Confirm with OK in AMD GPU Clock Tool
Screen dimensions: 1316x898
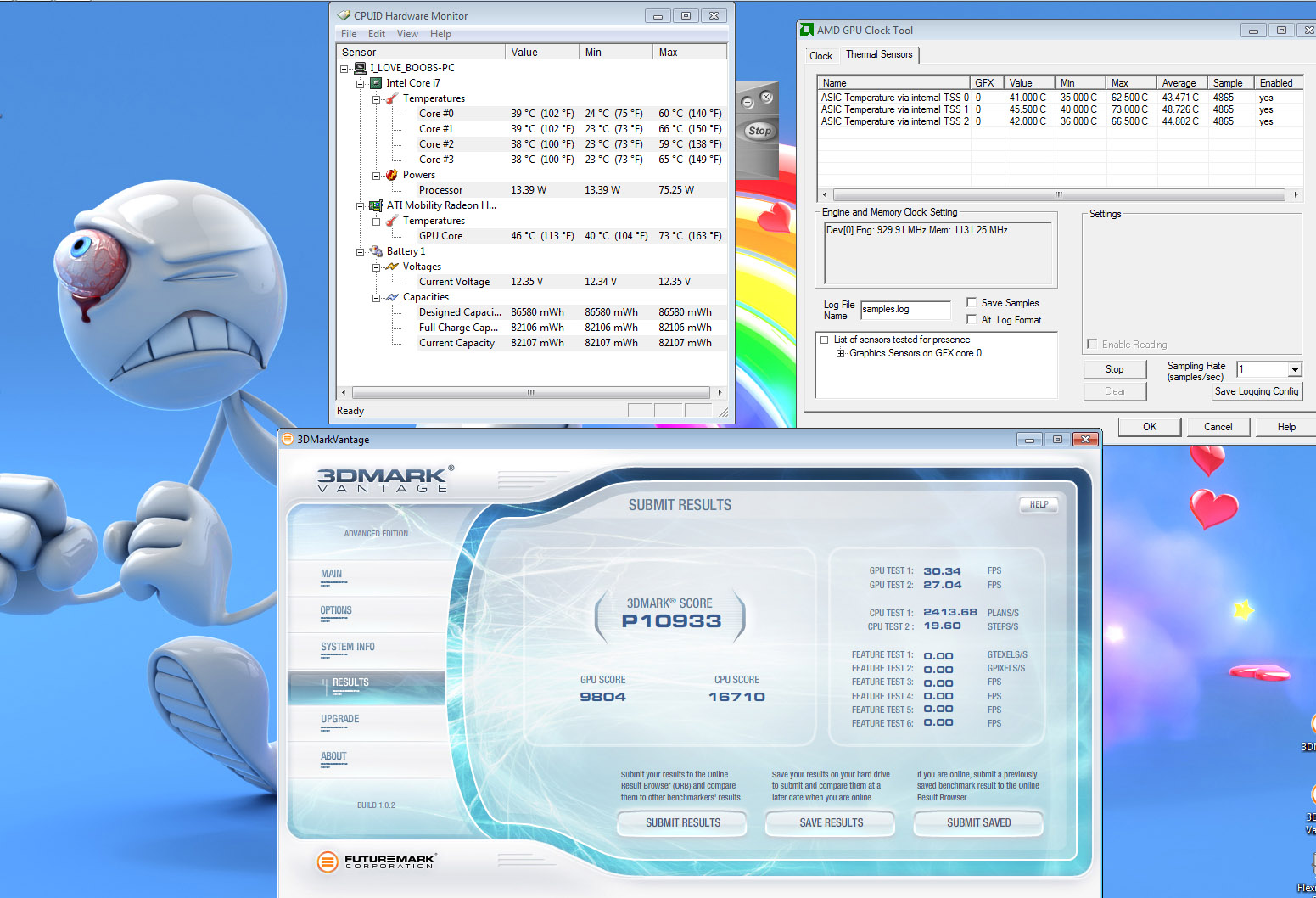click(1150, 427)
